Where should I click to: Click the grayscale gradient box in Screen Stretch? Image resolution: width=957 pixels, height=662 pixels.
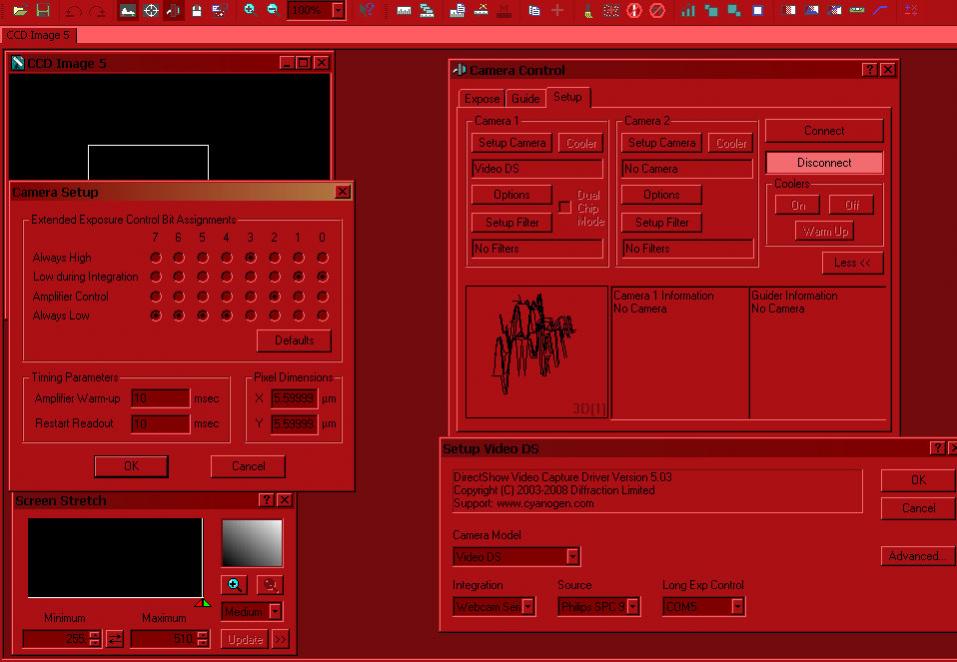point(252,543)
